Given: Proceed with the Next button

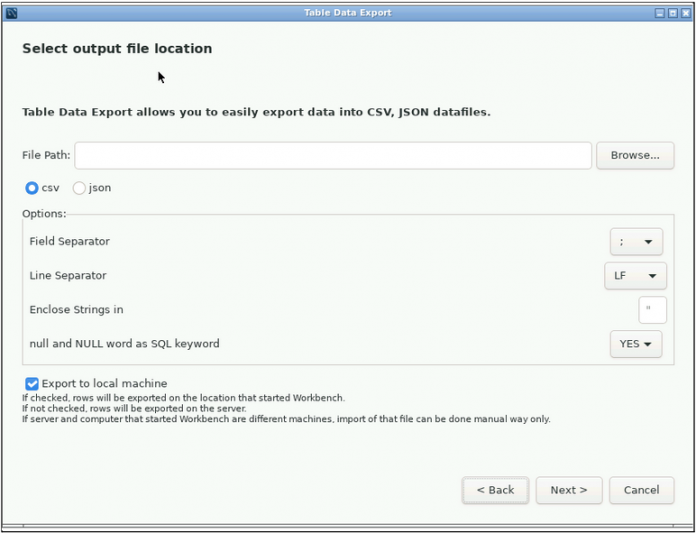Looking at the screenshot, I should click(x=569, y=490).
